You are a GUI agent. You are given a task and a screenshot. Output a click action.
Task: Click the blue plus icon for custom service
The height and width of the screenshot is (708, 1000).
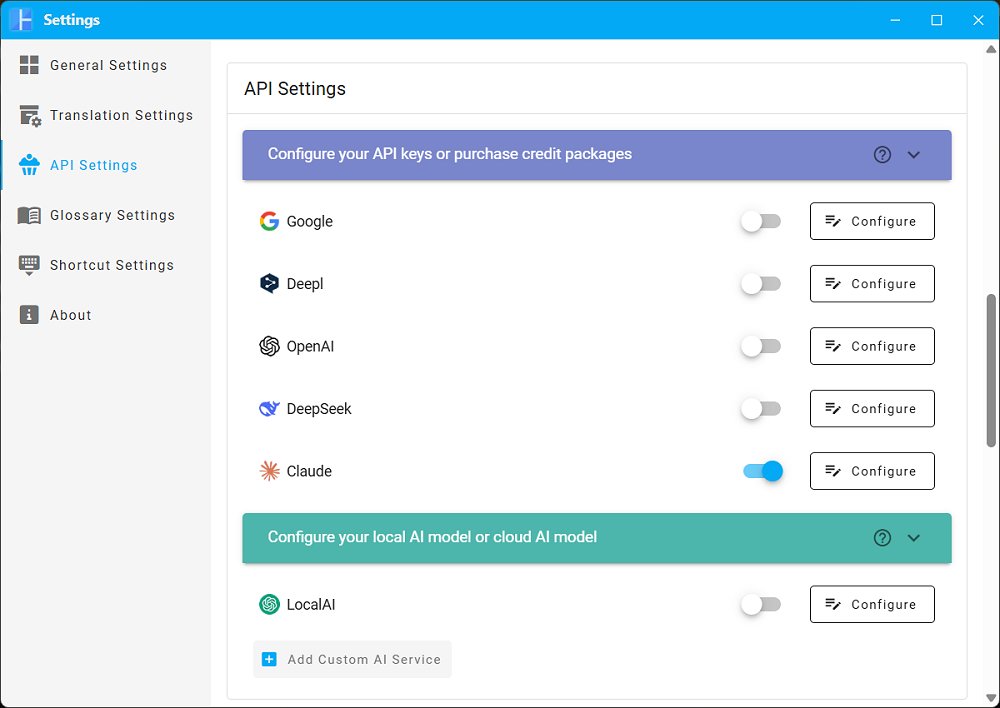(269, 660)
